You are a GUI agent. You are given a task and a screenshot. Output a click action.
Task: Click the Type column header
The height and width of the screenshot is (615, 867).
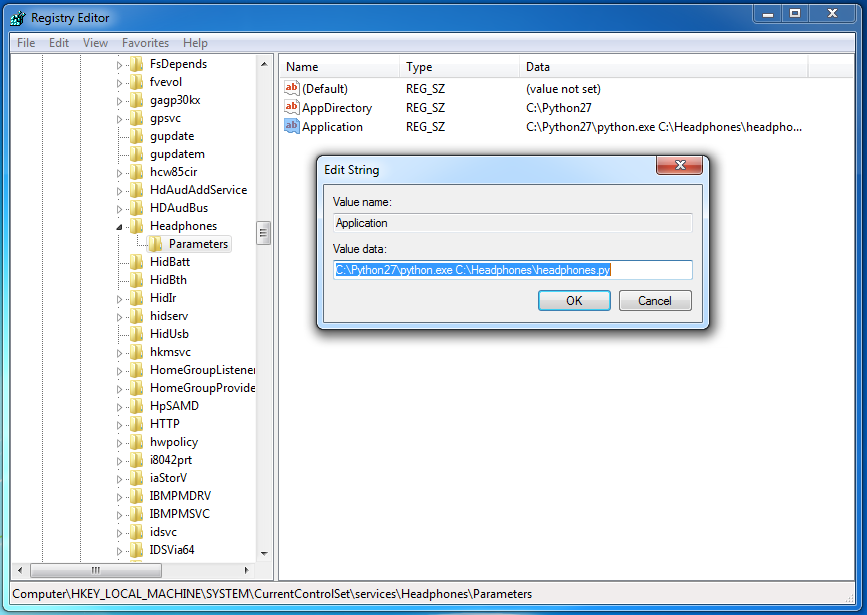pos(459,67)
